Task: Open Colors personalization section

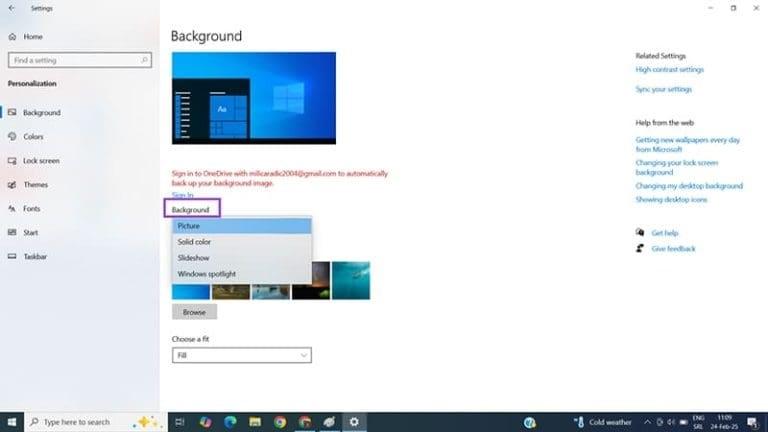Action: (33, 137)
